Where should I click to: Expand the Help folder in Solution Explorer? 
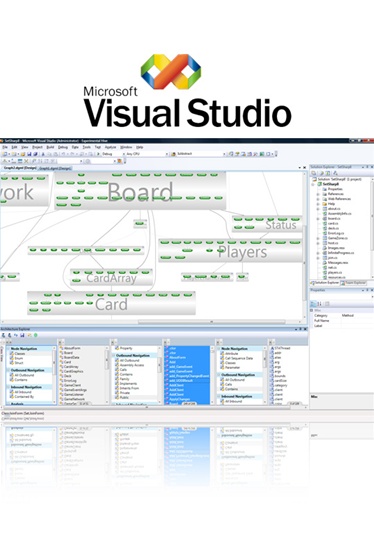click(318, 204)
